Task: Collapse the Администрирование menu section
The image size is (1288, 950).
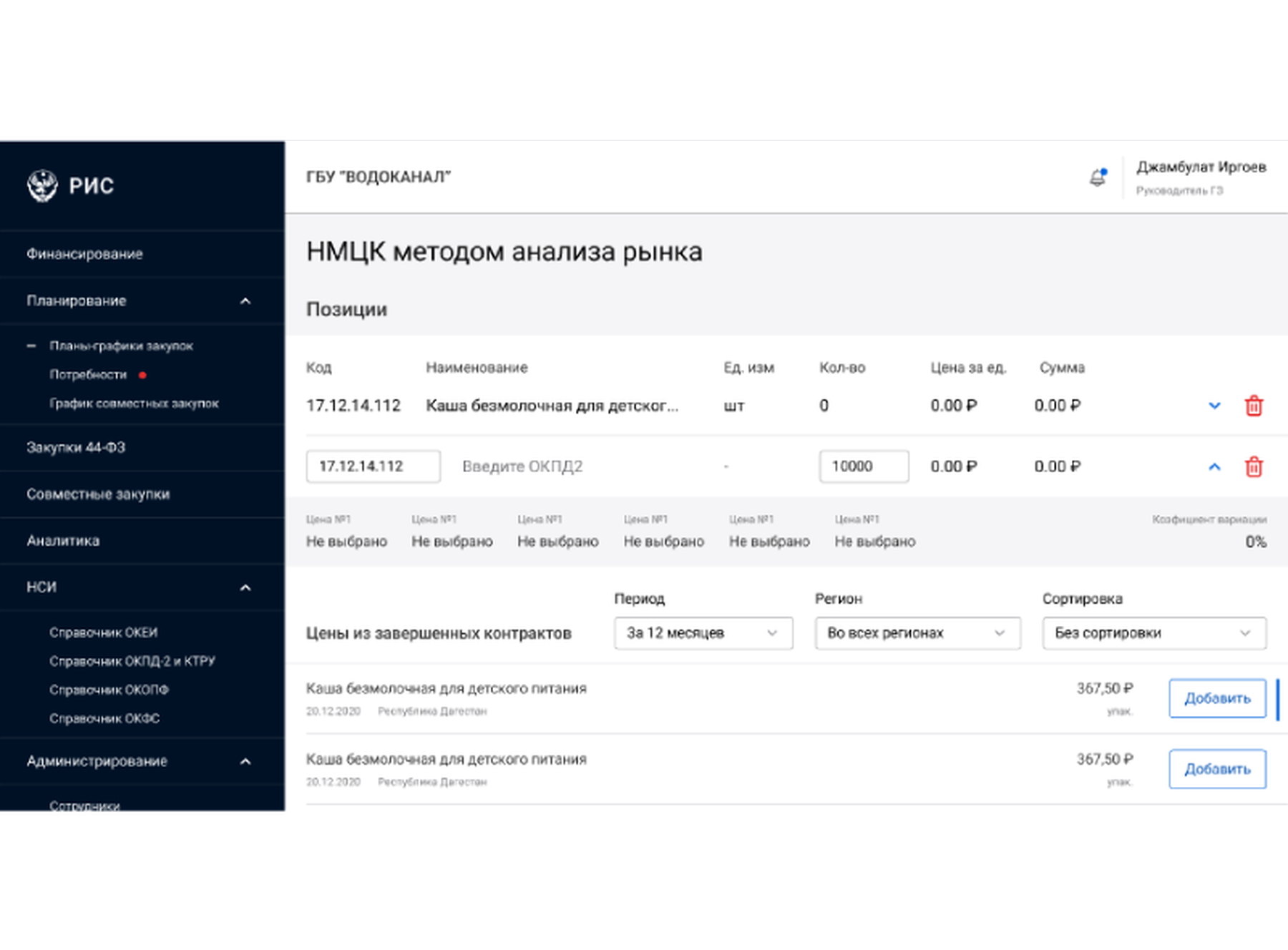Action: coord(245,761)
